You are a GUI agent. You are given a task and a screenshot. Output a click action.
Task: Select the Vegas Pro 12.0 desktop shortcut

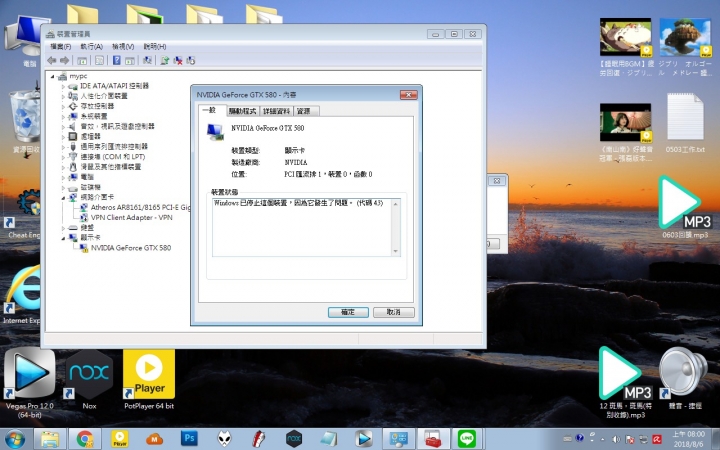tap(30, 383)
